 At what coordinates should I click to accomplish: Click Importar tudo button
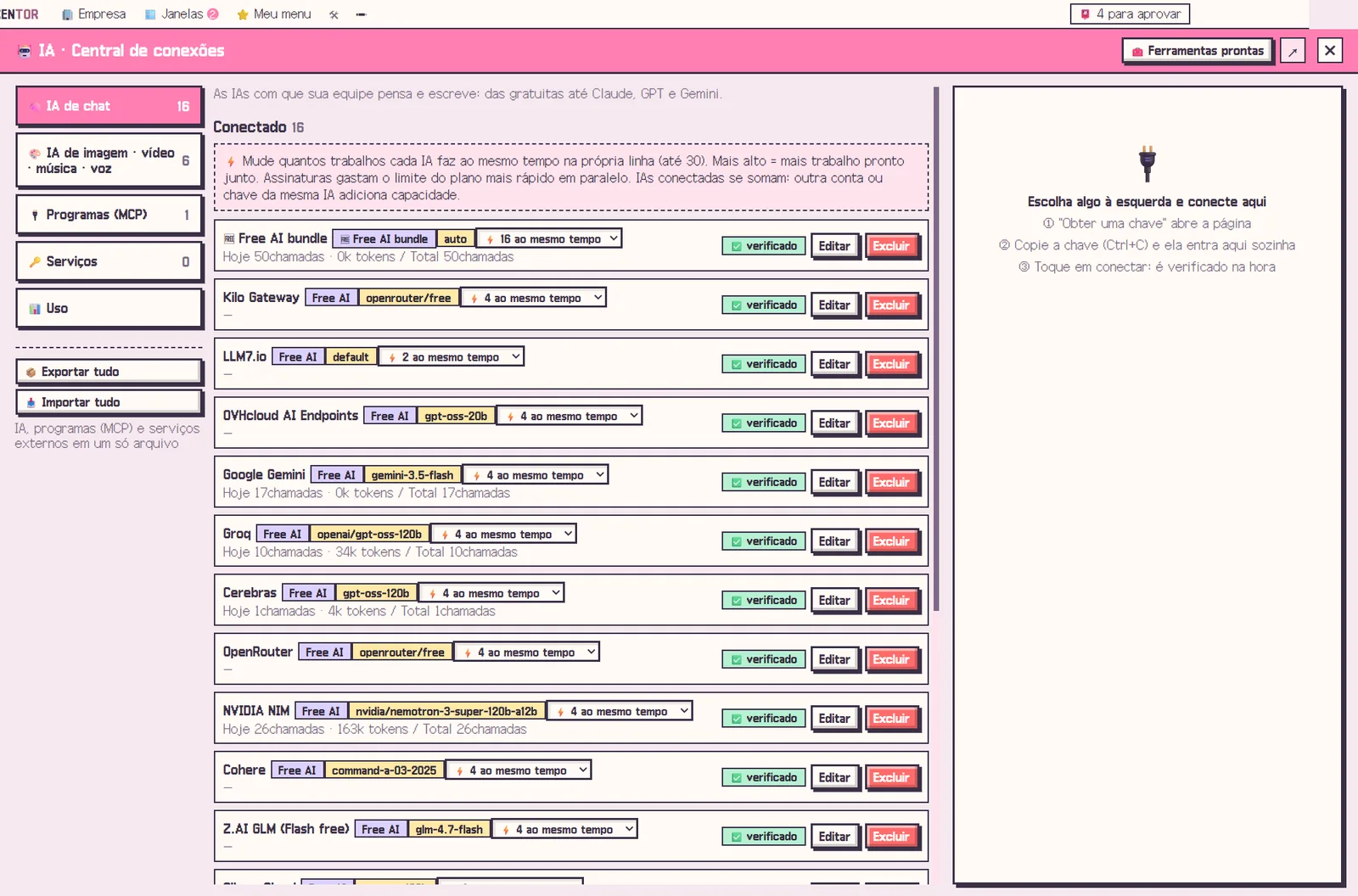coord(109,402)
